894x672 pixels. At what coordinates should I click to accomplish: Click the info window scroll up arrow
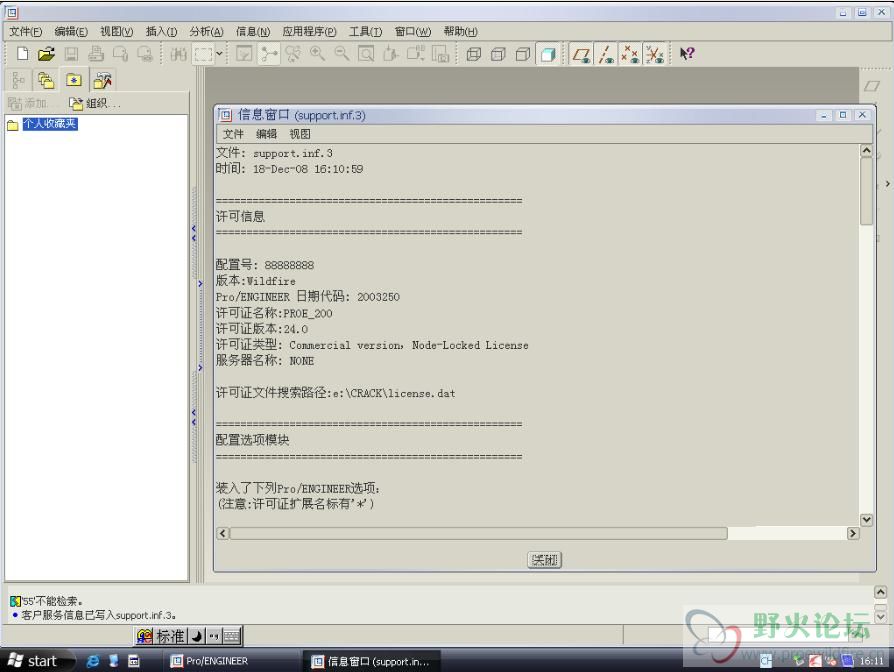coord(866,150)
